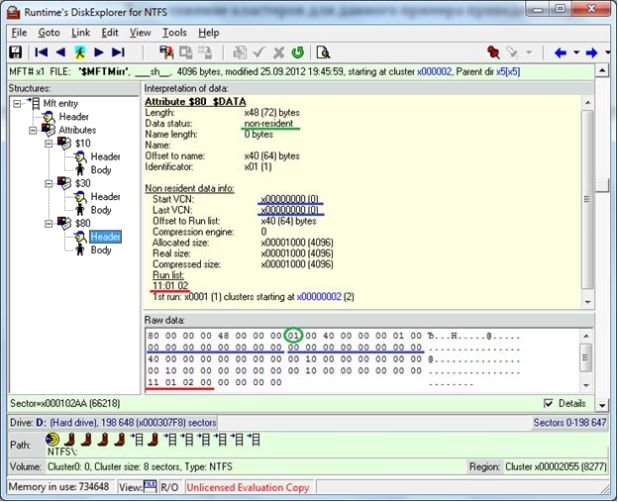This screenshot has height=502, width=618.
Task: Collapse the $10 attribute node
Action: point(48,143)
